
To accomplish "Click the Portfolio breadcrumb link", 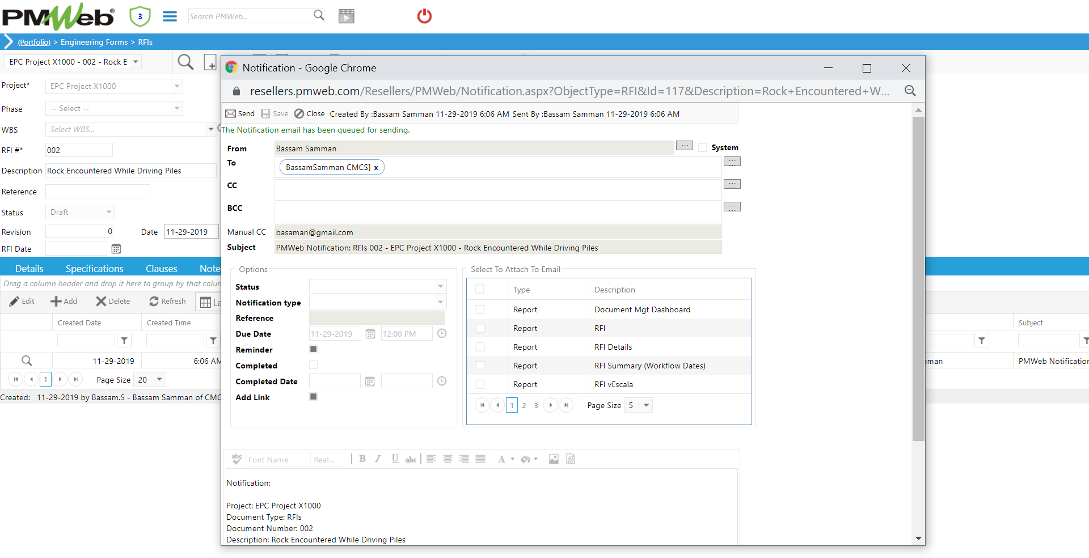I will 34,42.
